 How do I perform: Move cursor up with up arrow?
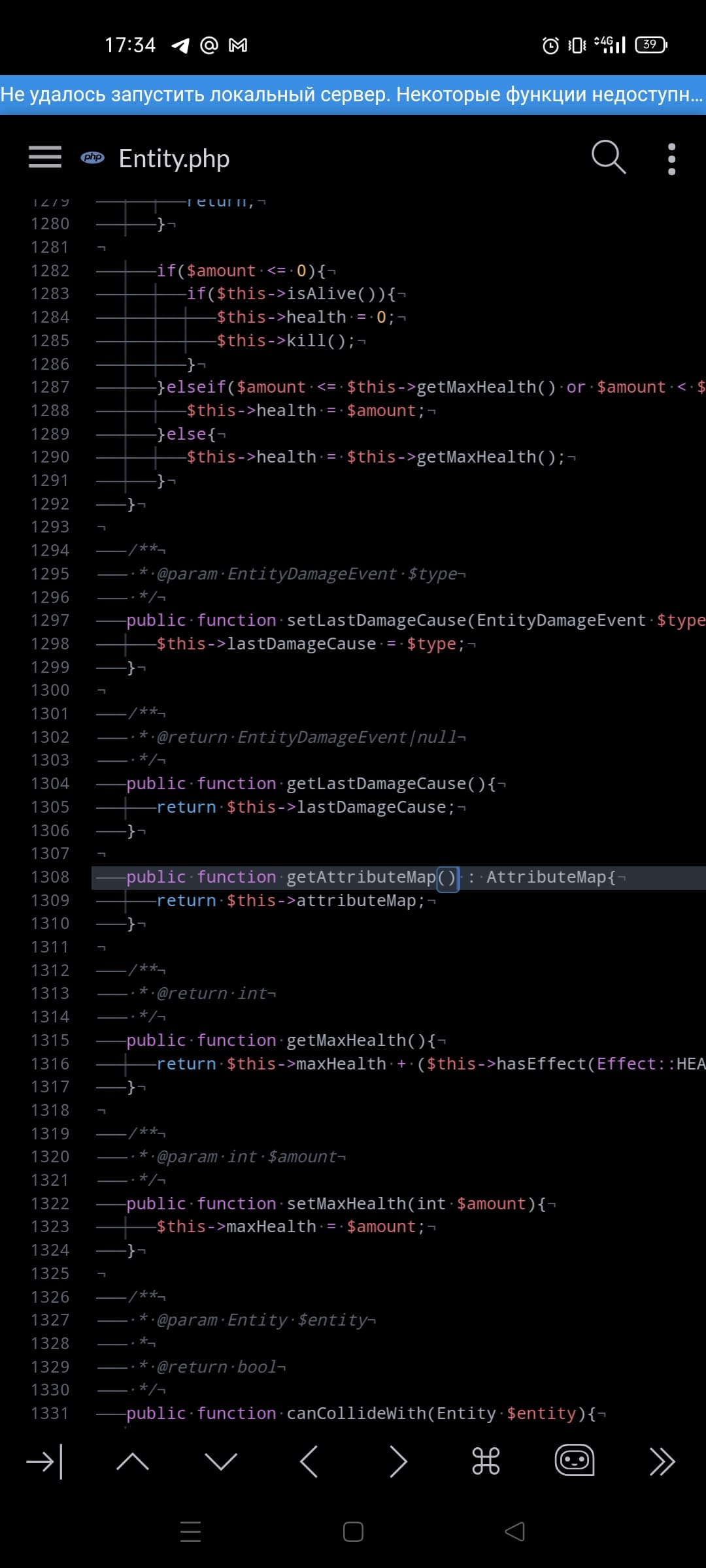pyautogui.click(x=133, y=1461)
